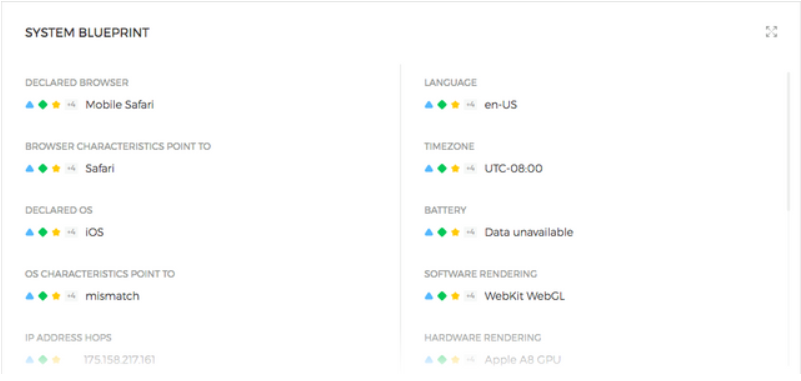
Task: Expand +4 badge next to Mobile Safari
Action: click(71, 105)
